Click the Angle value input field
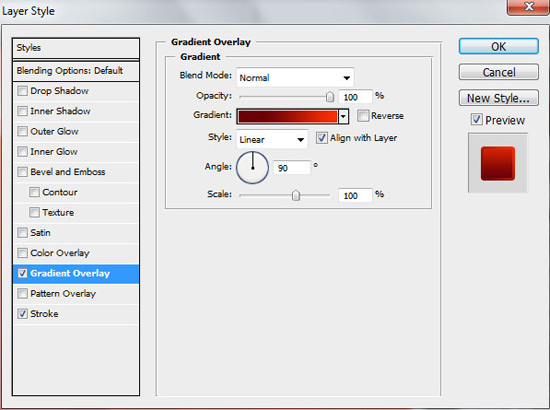 [x=292, y=168]
